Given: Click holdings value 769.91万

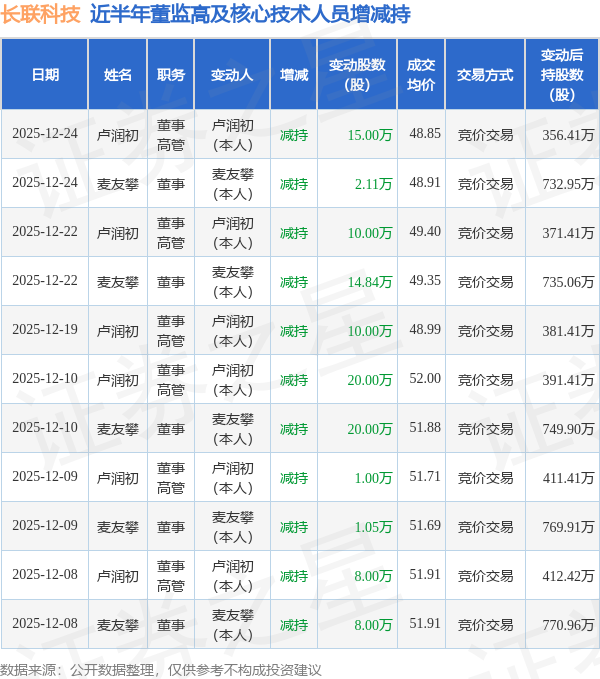Looking at the screenshot, I should (568, 527).
